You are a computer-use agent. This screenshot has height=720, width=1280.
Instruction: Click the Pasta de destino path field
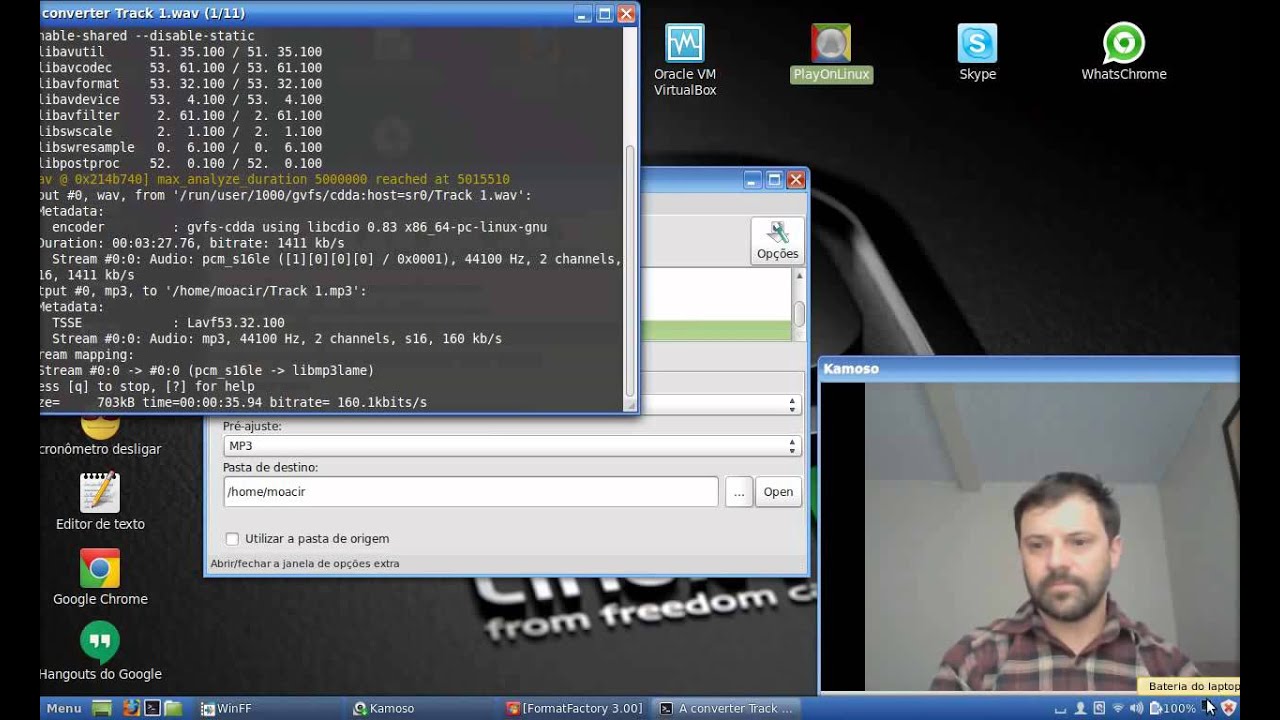coord(470,492)
